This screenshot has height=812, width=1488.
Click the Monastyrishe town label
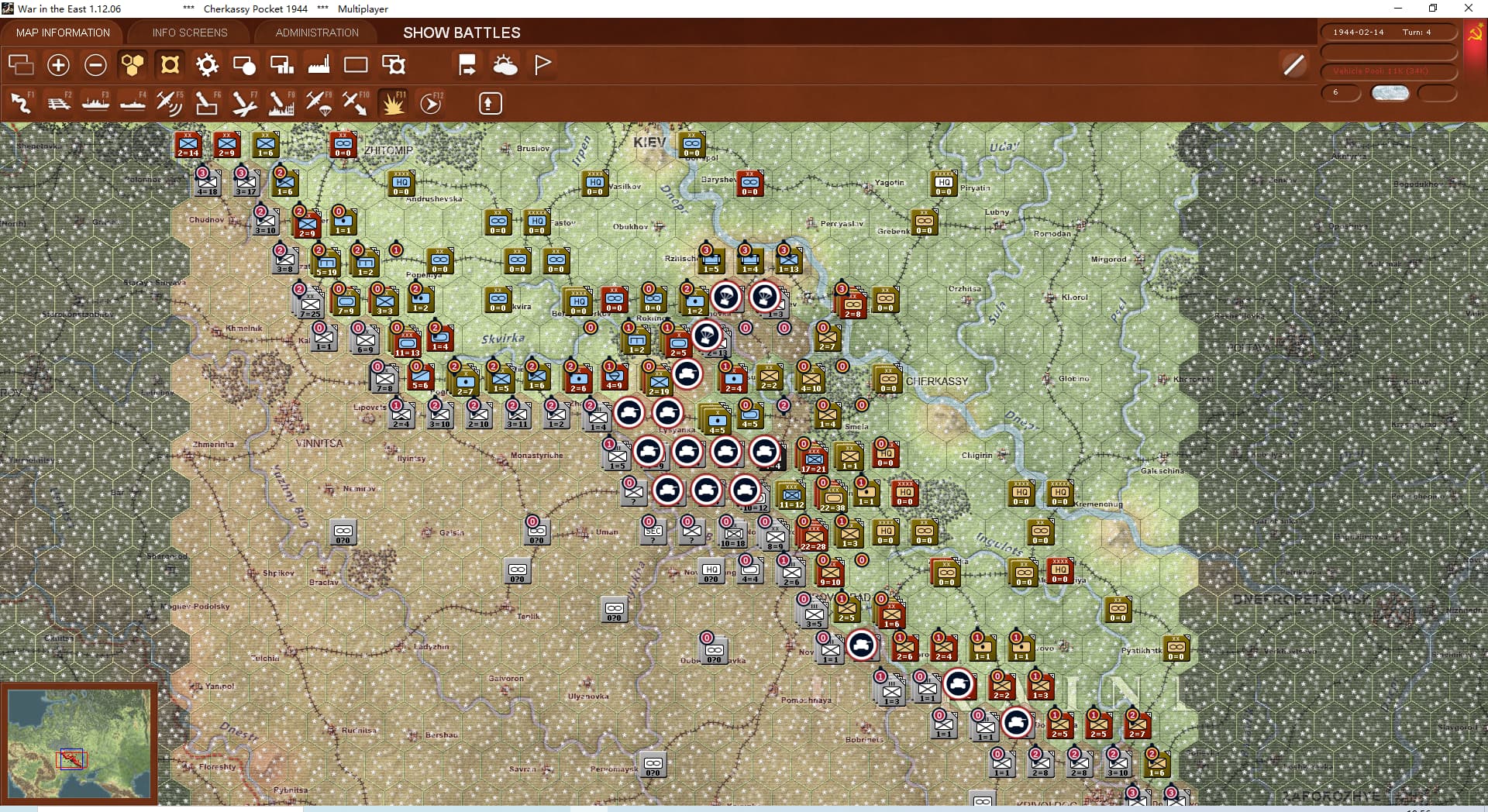536,456
